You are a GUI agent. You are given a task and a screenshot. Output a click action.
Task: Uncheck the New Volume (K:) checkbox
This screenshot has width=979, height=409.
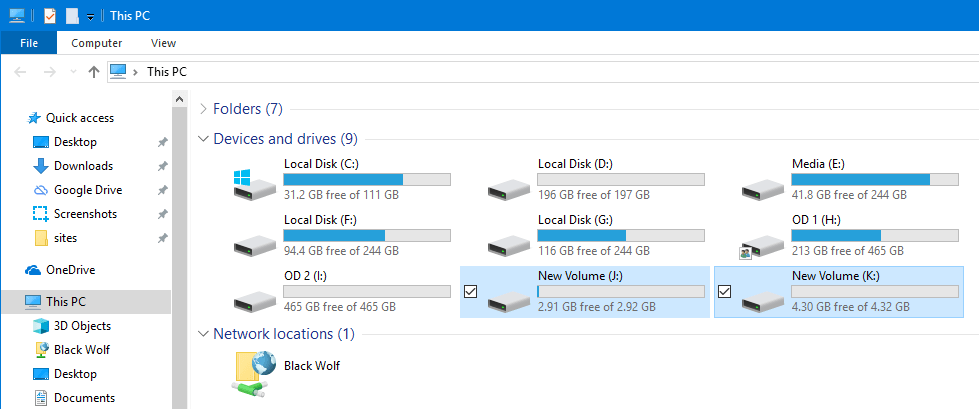pyautogui.click(x=725, y=291)
